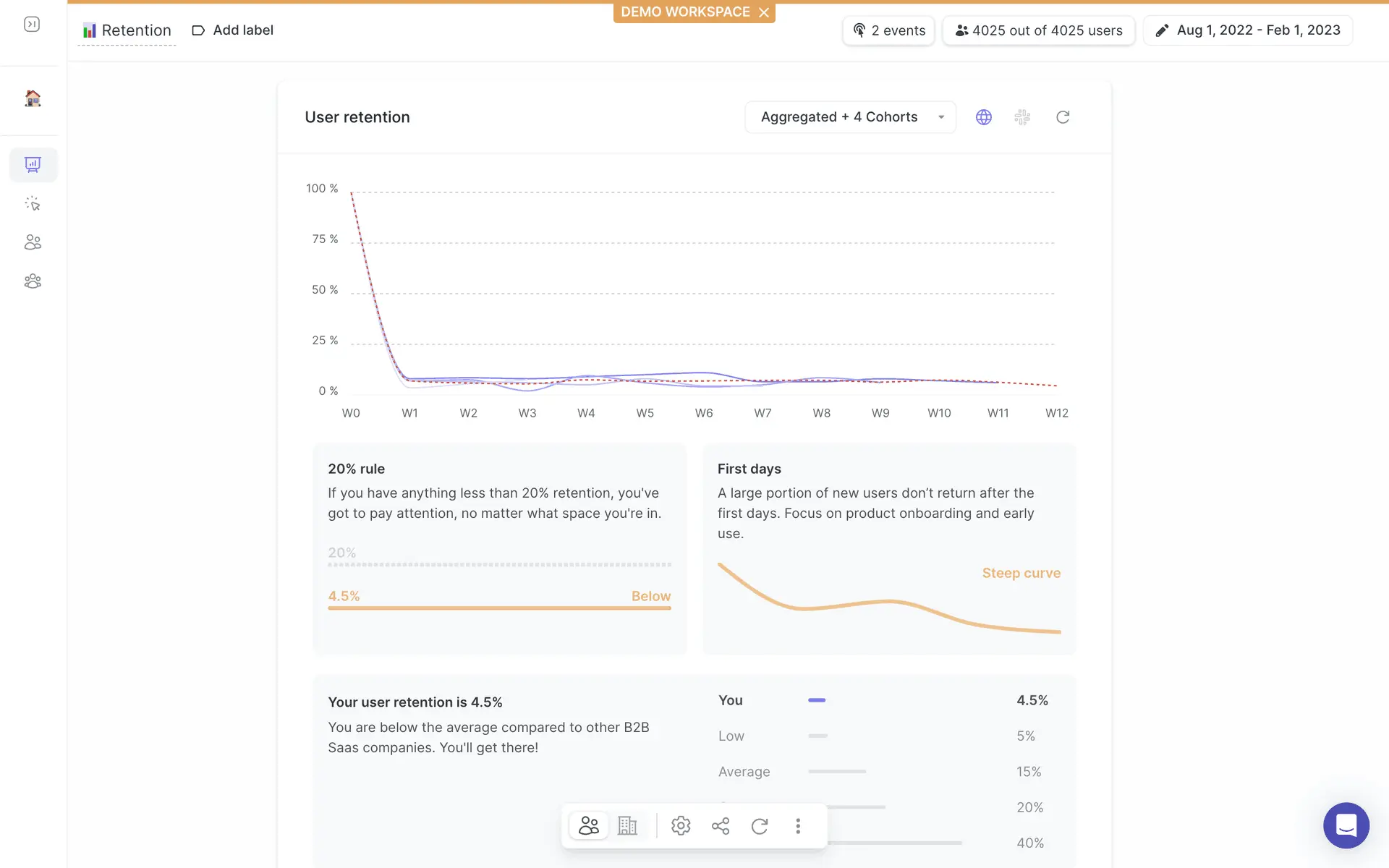Expand the sidebar with collapse icon
1389x868 pixels.
(32, 25)
